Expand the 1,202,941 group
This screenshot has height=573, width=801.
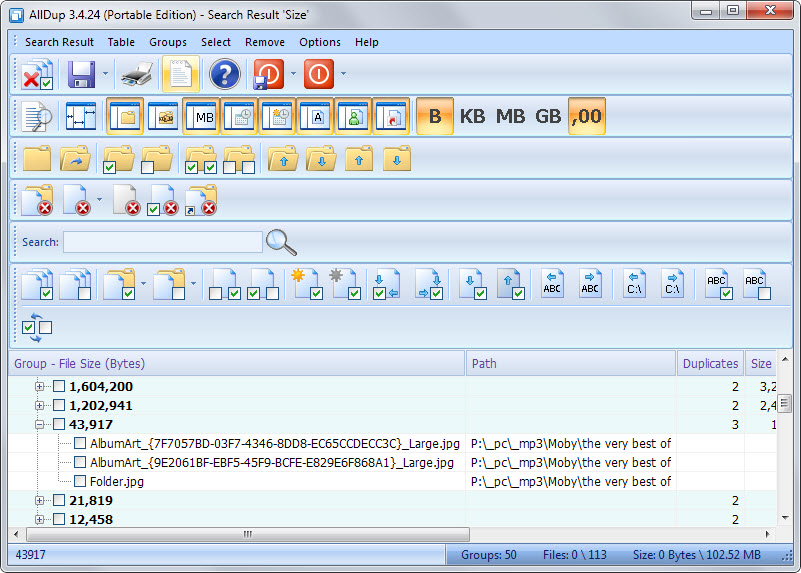[x=39, y=405]
